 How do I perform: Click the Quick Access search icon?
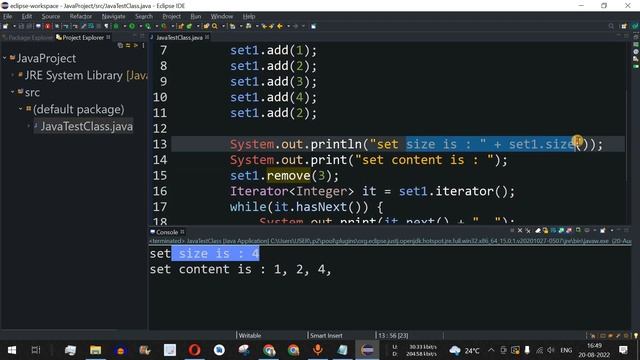pos(611,26)
